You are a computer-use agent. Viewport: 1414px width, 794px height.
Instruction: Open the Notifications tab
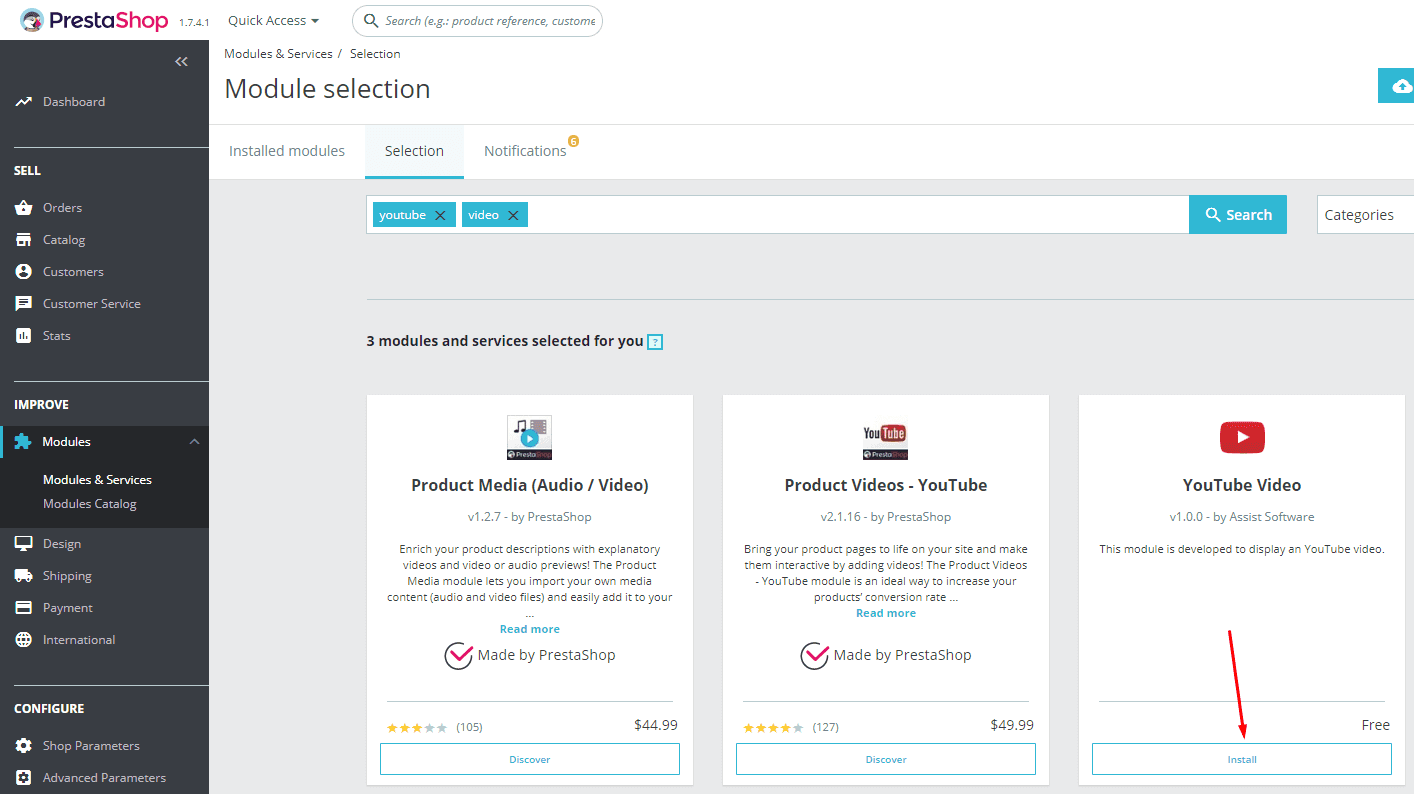coord(526,150)
